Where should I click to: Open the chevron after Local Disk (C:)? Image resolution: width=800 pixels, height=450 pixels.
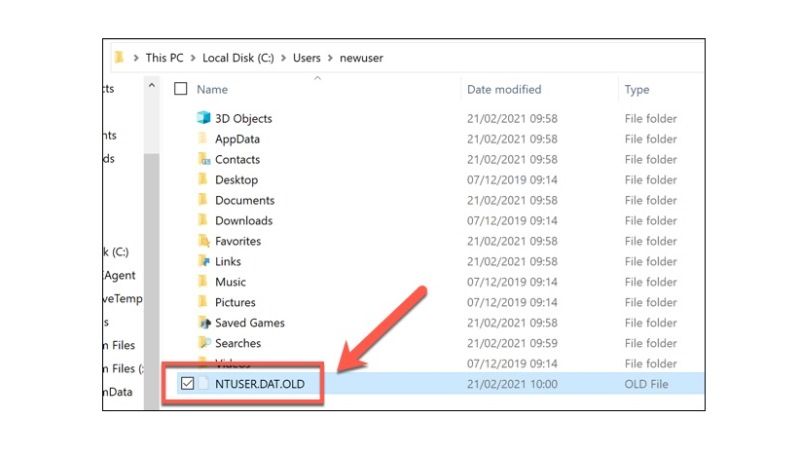(x=284, y=58)
